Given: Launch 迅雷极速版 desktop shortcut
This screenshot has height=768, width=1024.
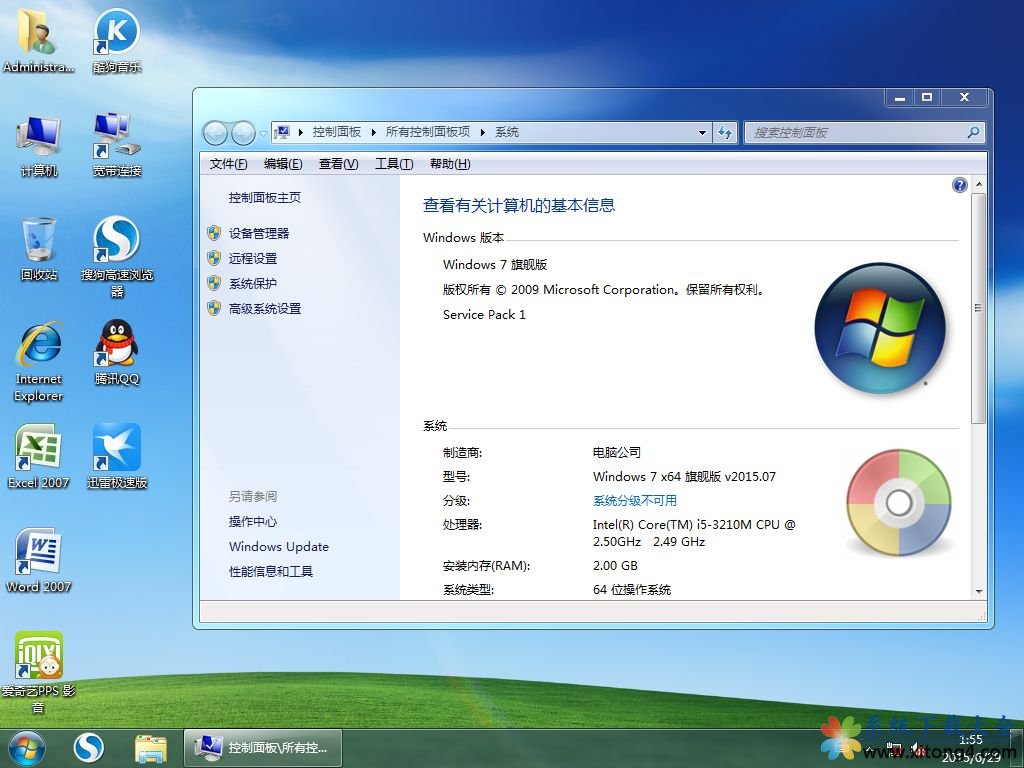Looking at the screenshot, I should [x=116, y=456].
